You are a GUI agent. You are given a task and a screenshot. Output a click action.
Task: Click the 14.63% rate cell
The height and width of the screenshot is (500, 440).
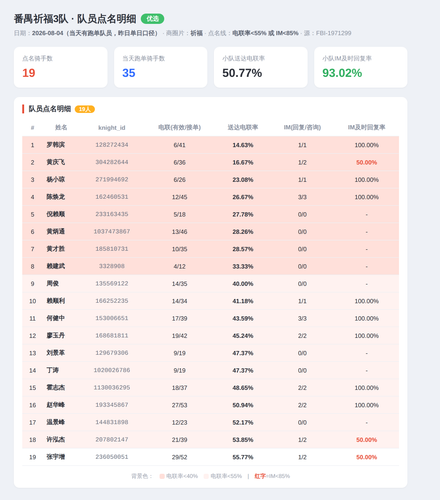[243, 145]
